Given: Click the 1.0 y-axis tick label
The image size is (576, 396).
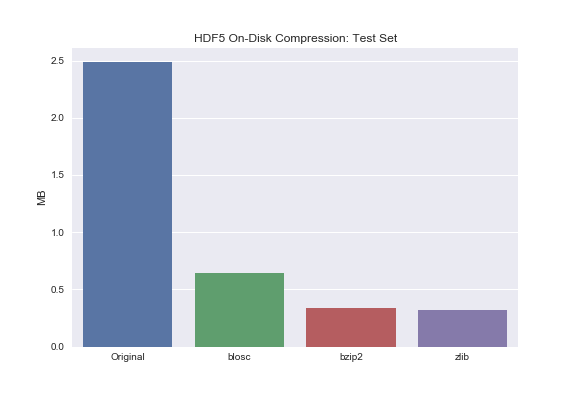Looking at the screenshot, I should [x=57, y=233].
